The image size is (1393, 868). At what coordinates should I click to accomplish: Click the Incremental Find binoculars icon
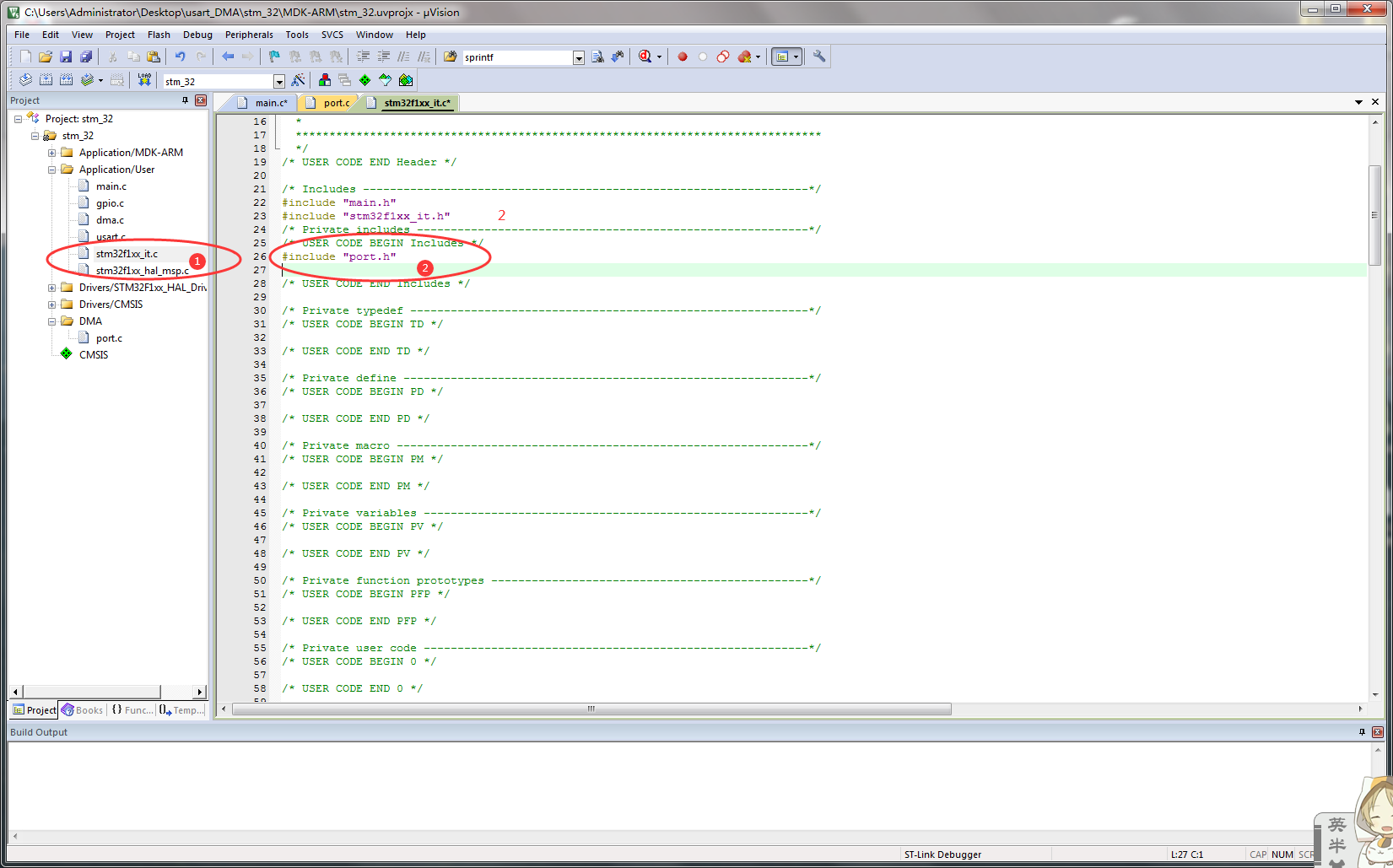618,57
